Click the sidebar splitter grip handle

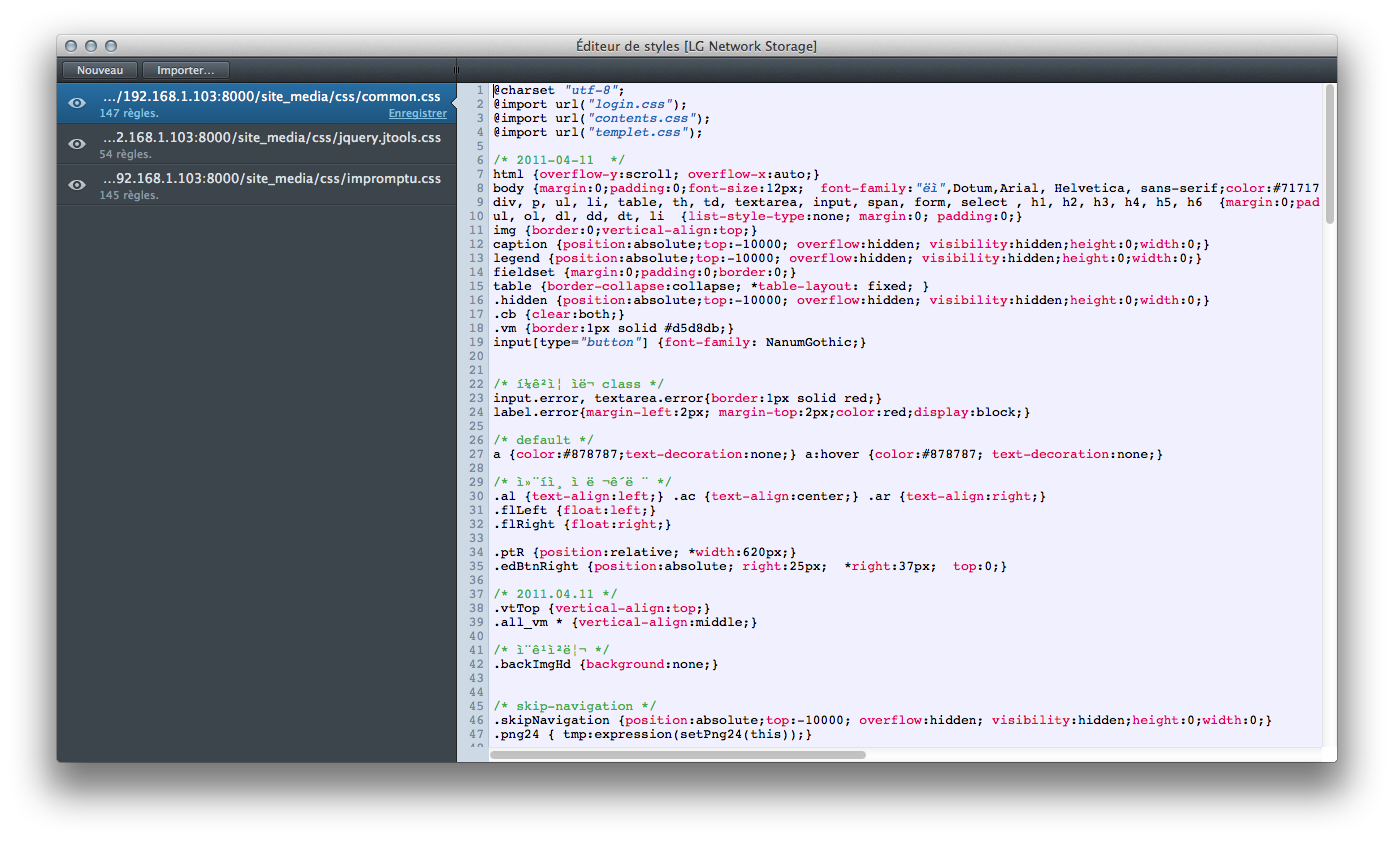click(x=457, y=70)
